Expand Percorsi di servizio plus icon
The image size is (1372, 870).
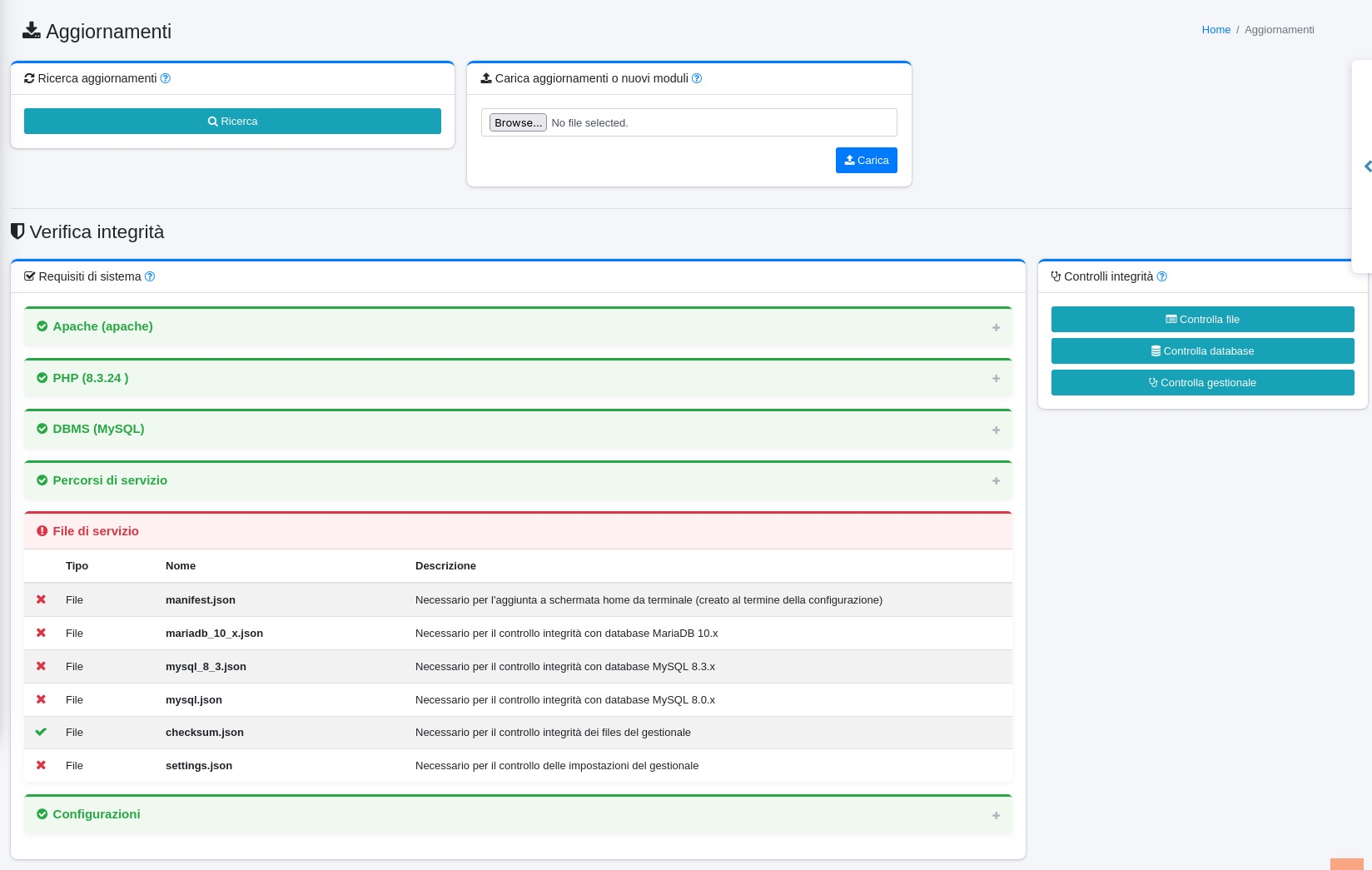point(996,481)
